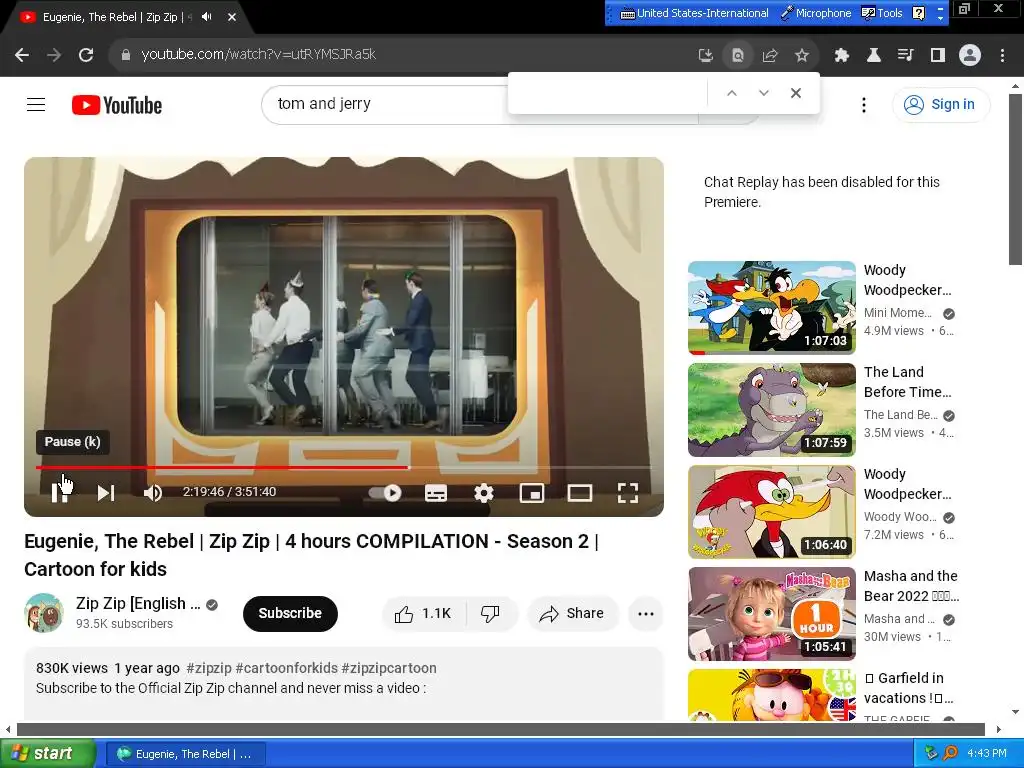Open video player settings gear

(484, 493)
